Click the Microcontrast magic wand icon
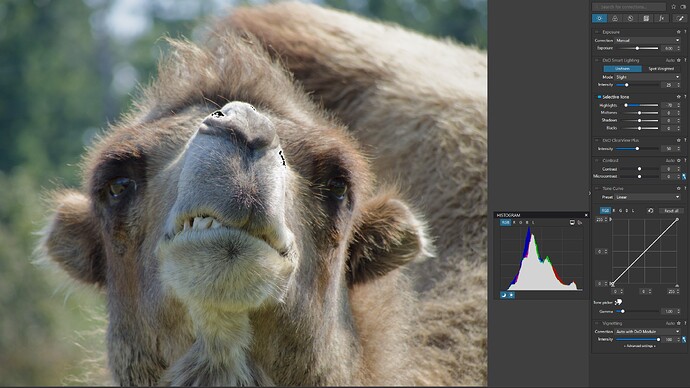Viewport: 690px width, 388px height. [x=684, y=176]
